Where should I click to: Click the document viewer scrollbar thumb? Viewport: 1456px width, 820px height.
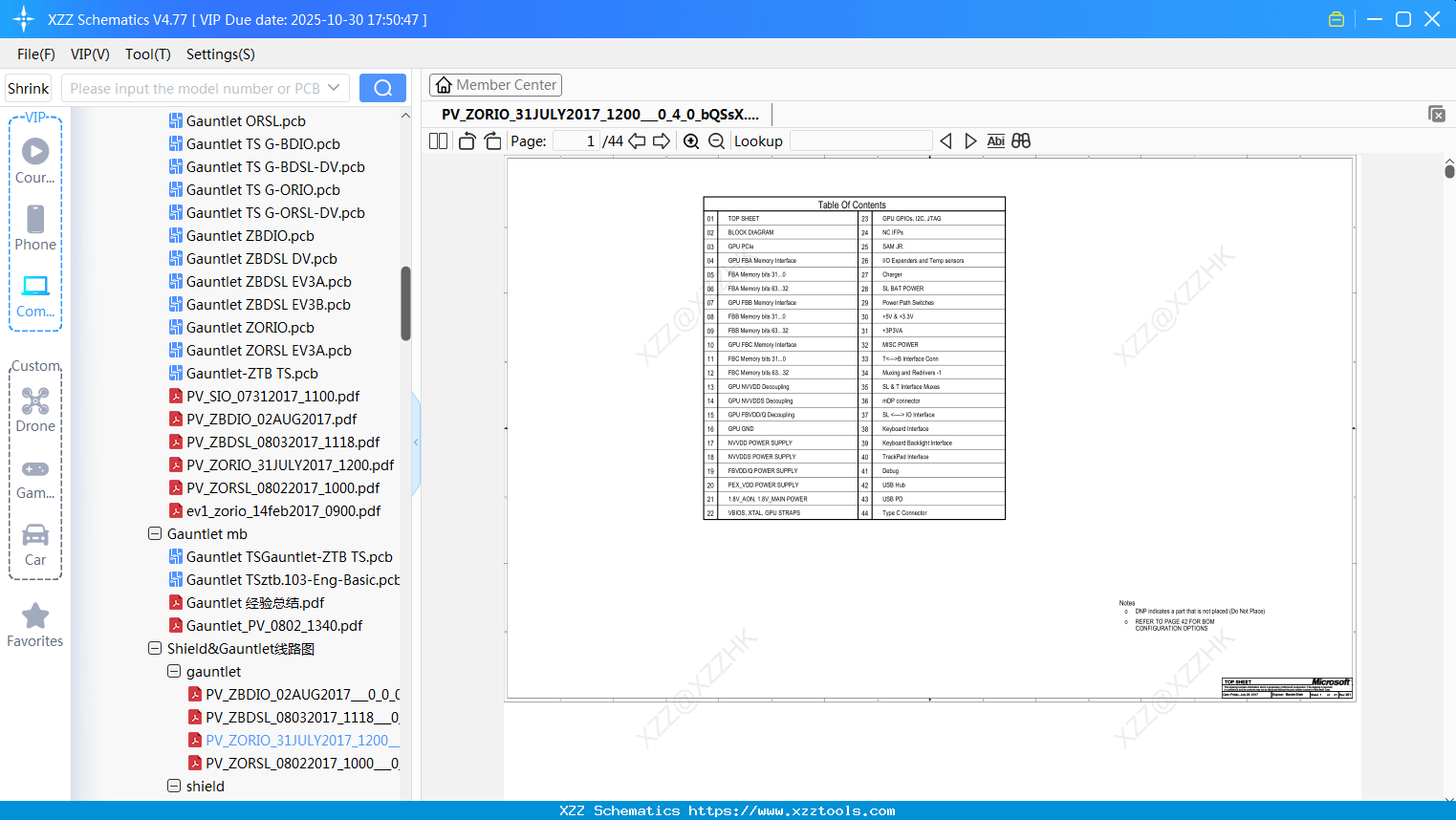click(1449, 170)
